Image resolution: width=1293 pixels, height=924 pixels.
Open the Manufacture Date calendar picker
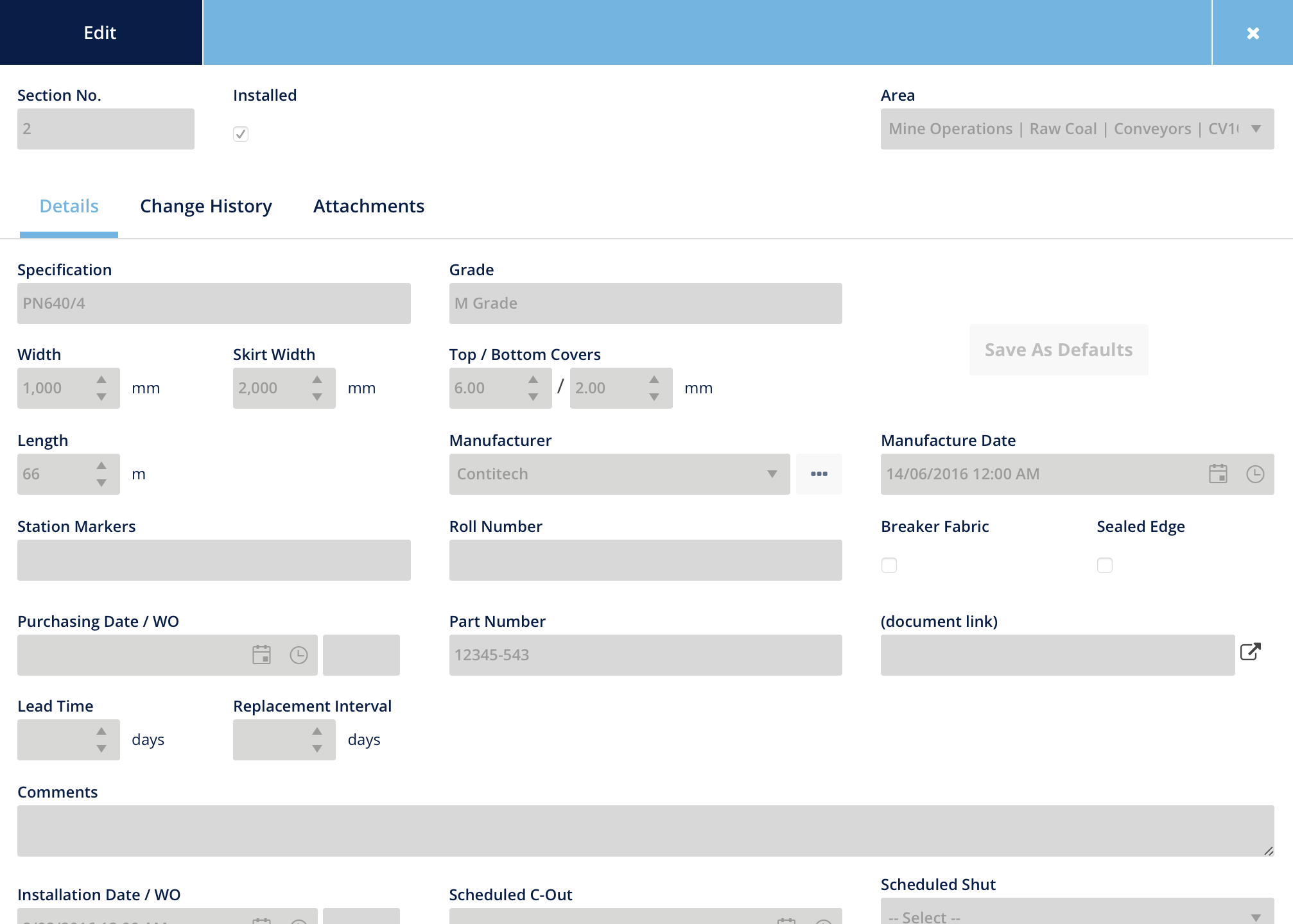tap(1218, 474)
